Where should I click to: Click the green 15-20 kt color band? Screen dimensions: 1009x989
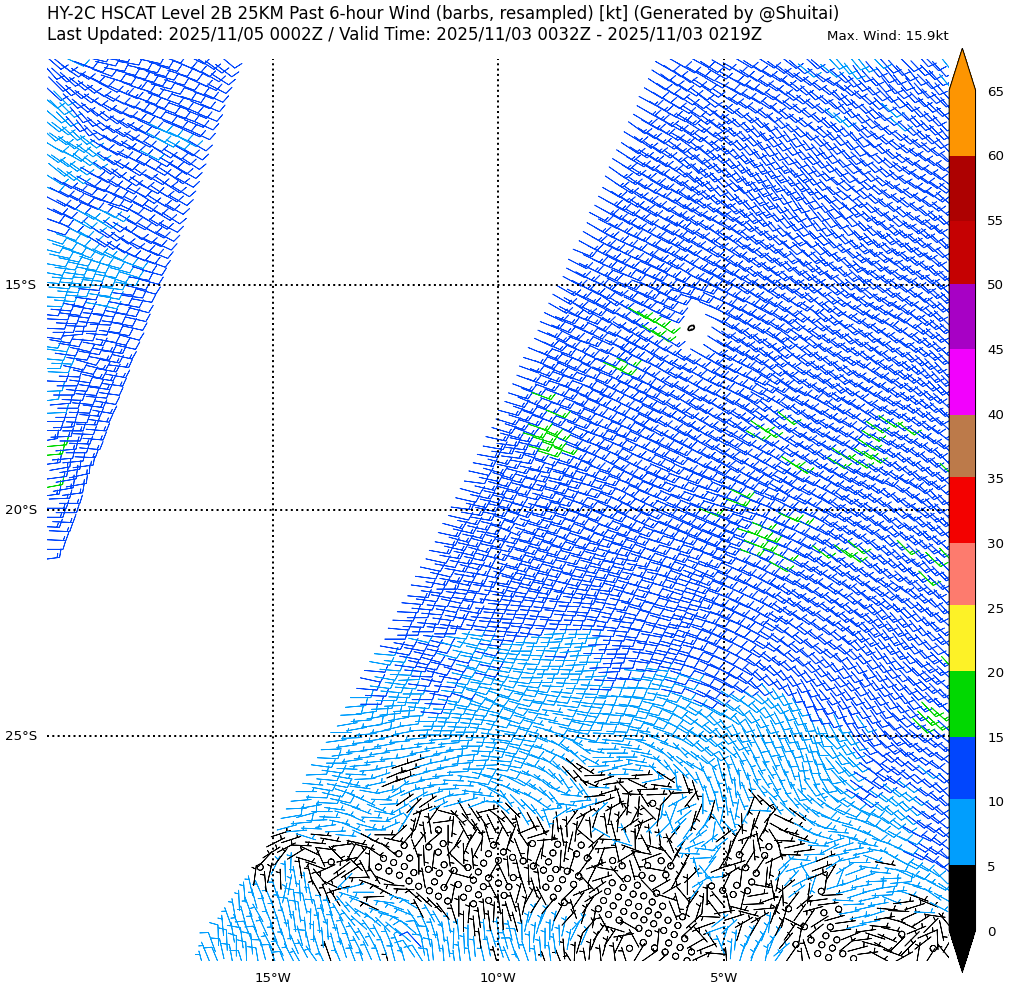(961, 704)
